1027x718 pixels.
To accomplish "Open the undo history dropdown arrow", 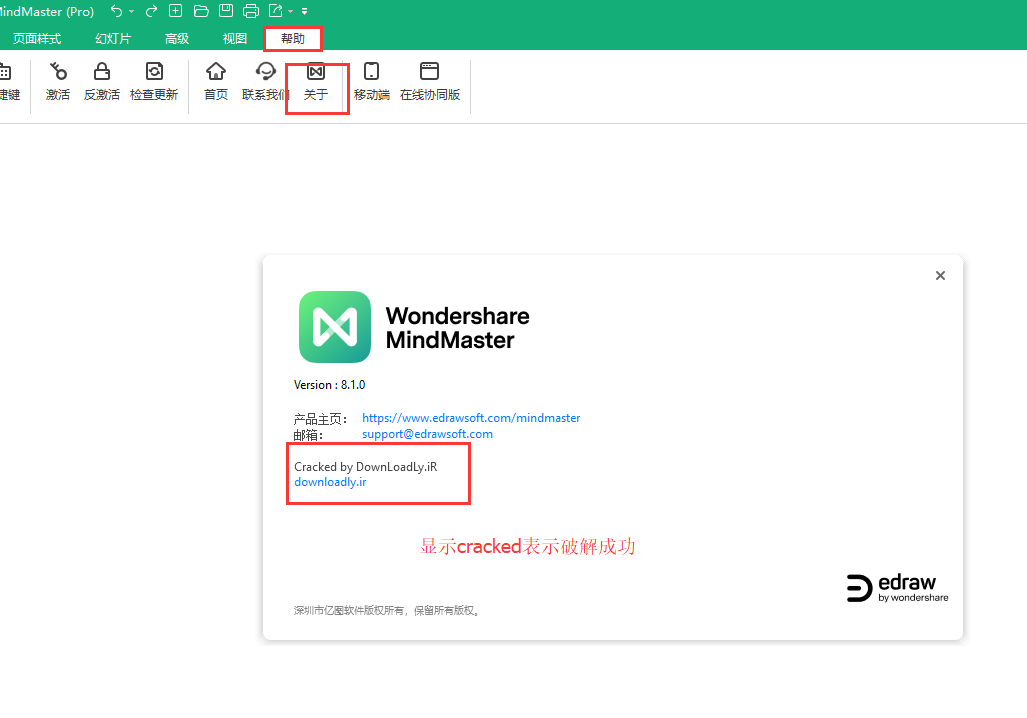I will point(132,12).
